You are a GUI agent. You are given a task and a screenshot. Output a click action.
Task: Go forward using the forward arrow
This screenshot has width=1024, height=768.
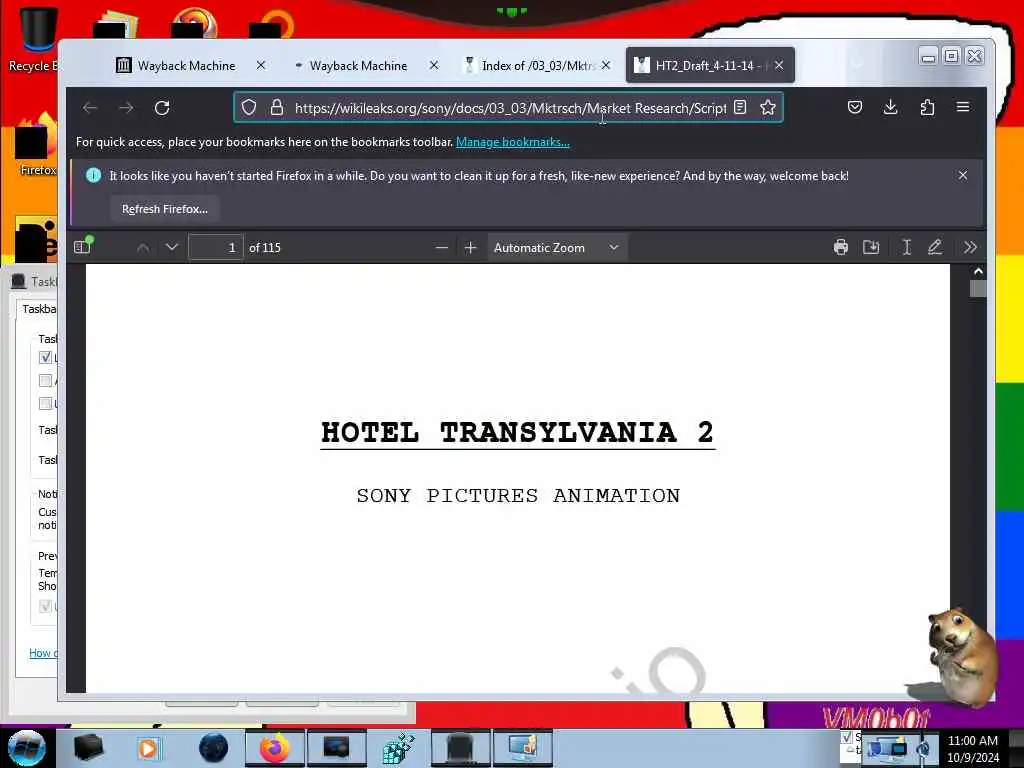tap(126, 108)
